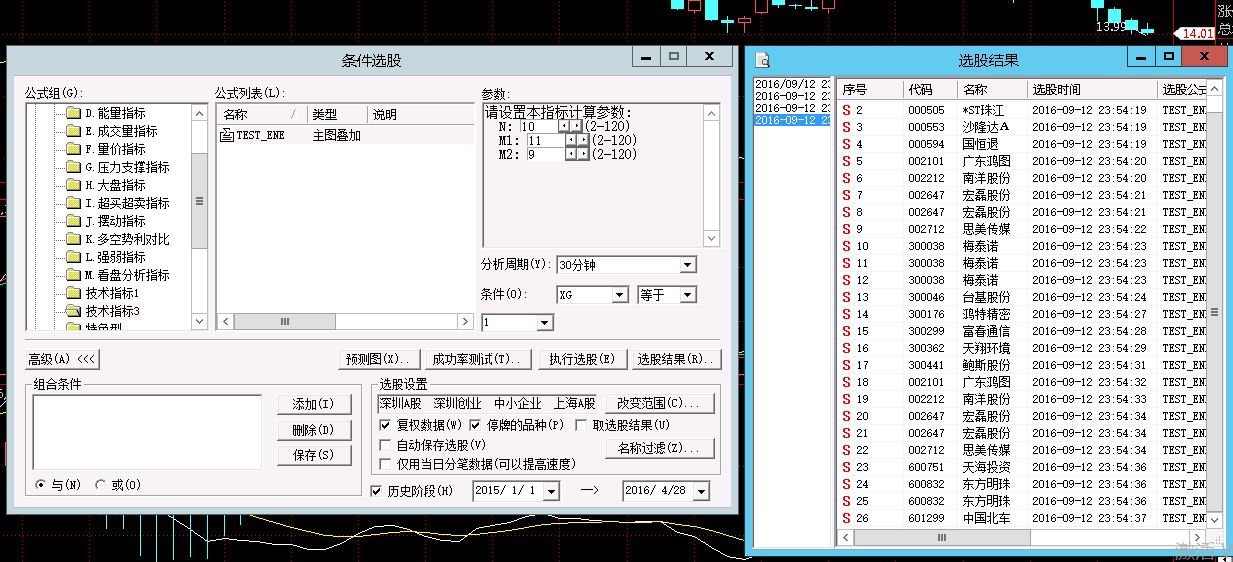This screenshot has width=1233, height=562.
Task: Select the D.能量指标 folder icon
Action: tap(73, 113)
